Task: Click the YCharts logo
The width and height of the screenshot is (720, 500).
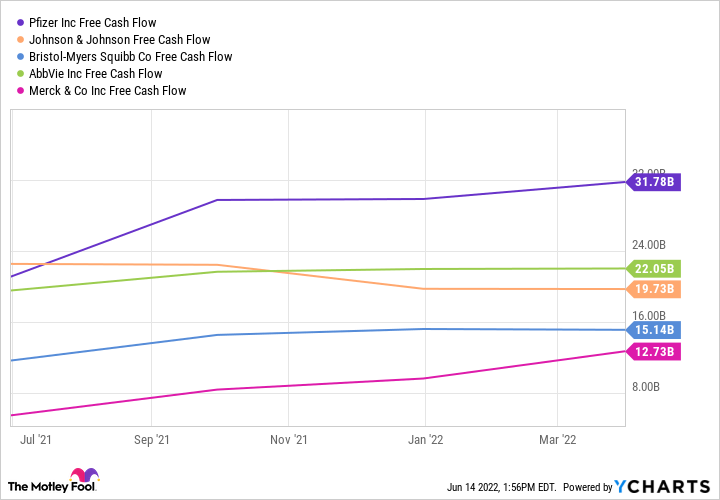Action: click(x=662, y=486)
